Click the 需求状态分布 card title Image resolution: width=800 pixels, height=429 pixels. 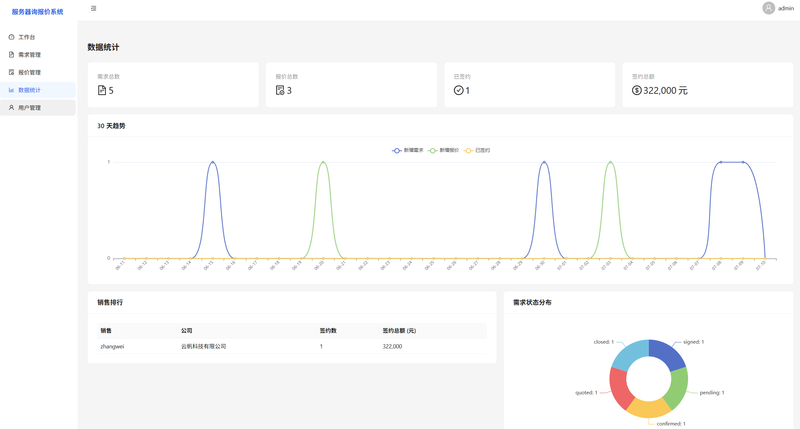(532, 302)
